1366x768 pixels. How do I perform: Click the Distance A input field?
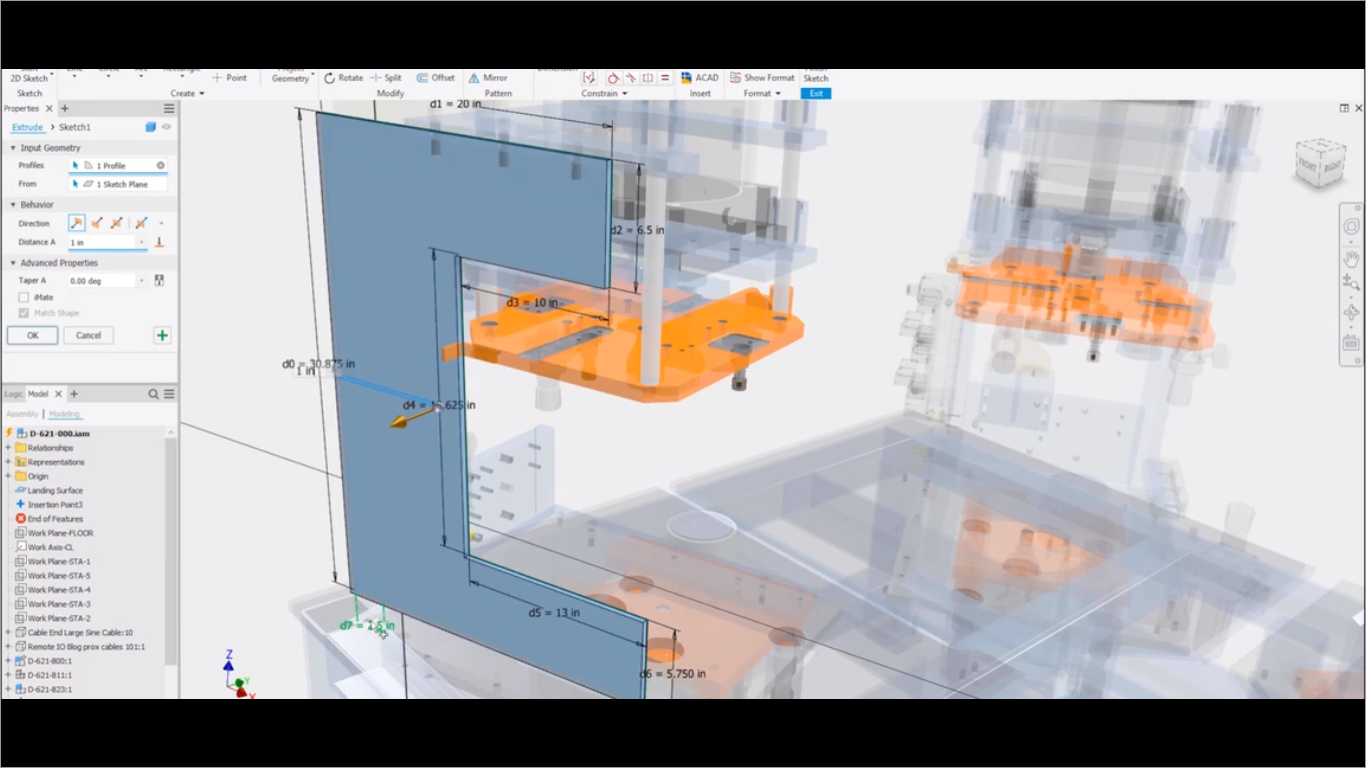[x=102, y=242]
